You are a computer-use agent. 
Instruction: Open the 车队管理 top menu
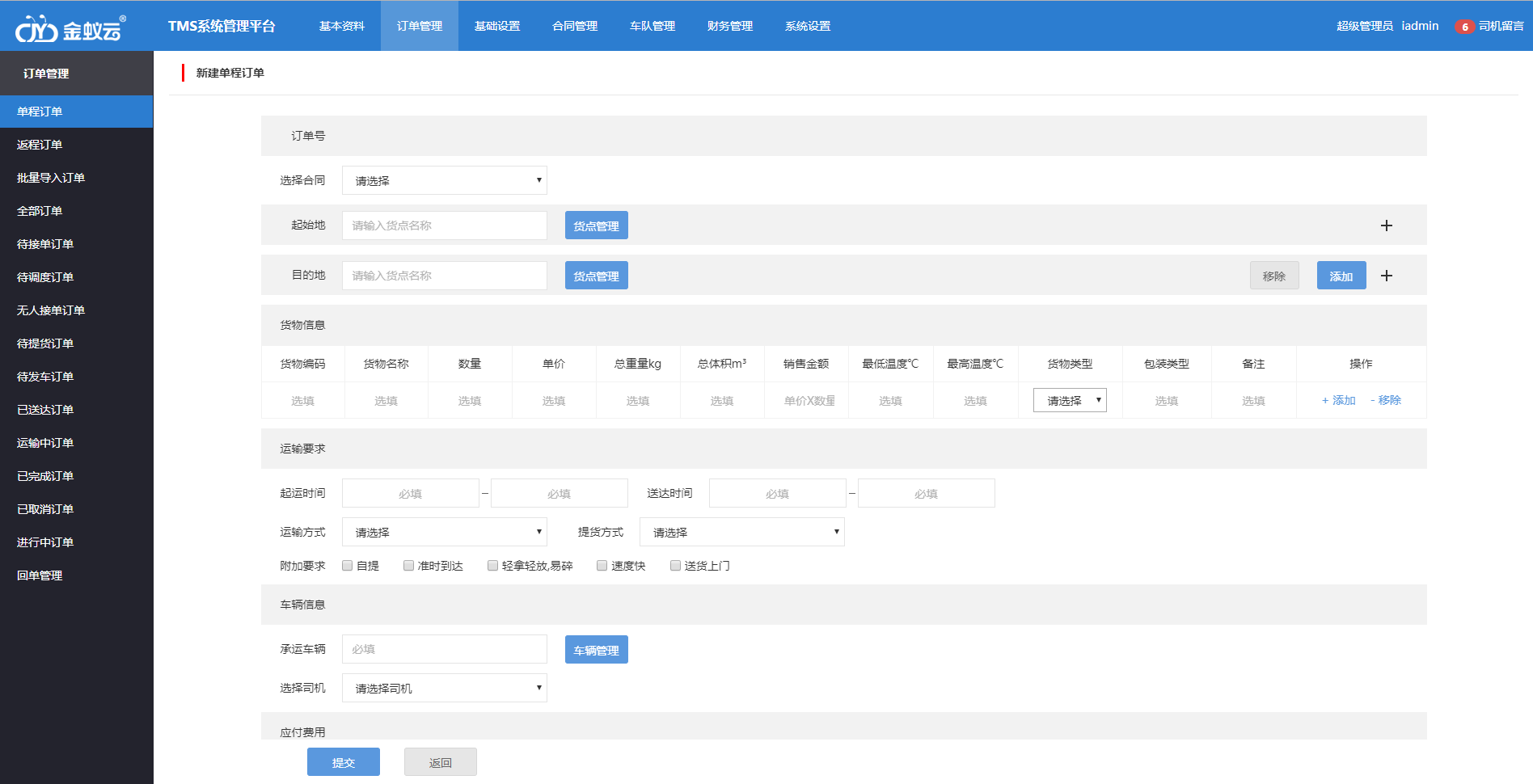pyautogui.click(x=652, y=26)
